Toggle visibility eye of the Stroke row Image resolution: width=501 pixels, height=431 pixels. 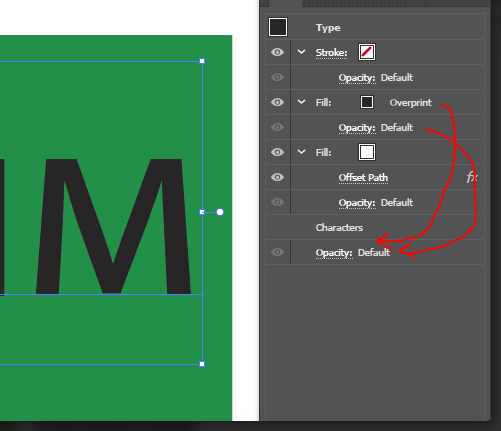click(x=277, y=52)
